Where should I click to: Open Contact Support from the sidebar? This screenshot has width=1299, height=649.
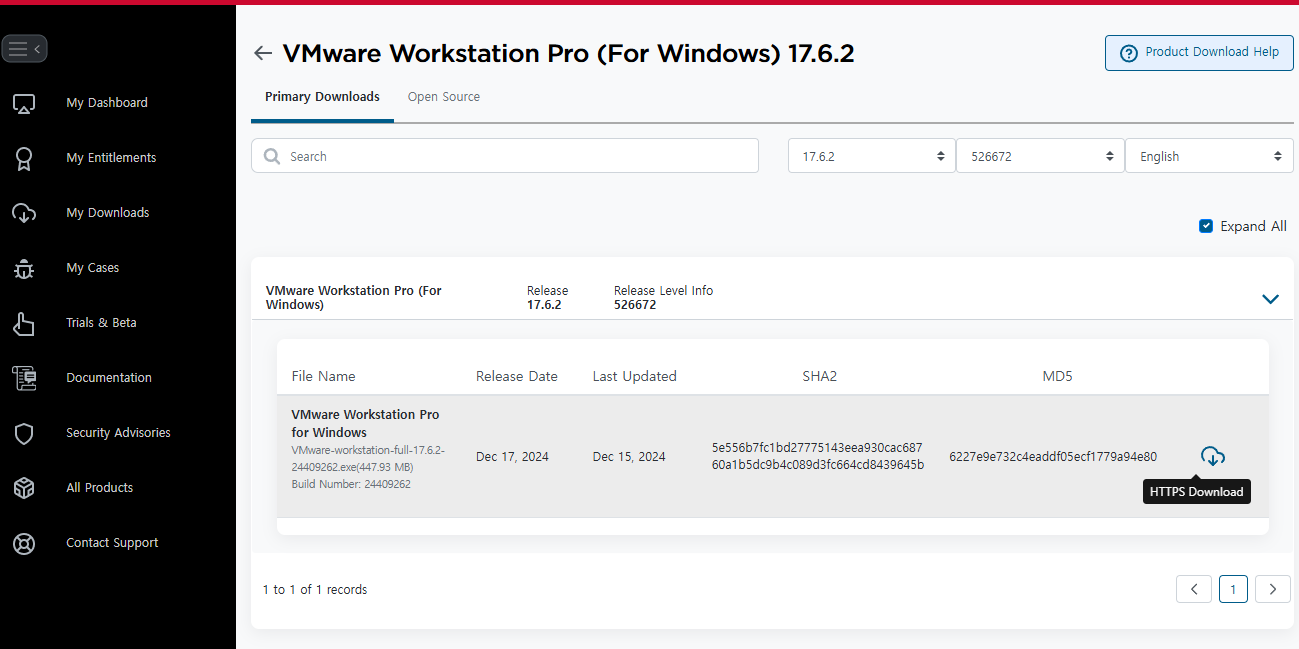(x=112, y=543)
